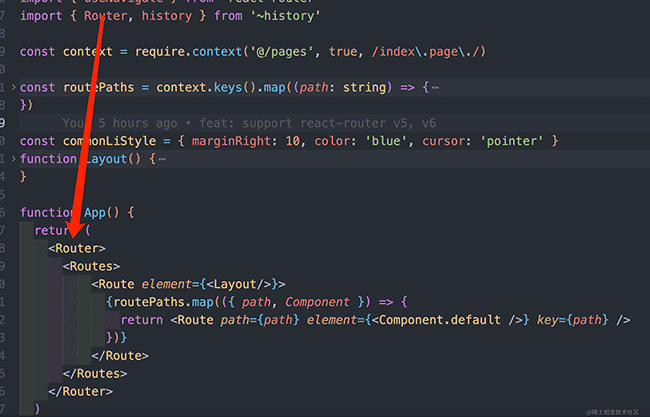The height and width of the screenshot is (417, 650).
Task: Click the 'blue' color string
Action: [x=386, y=141]
